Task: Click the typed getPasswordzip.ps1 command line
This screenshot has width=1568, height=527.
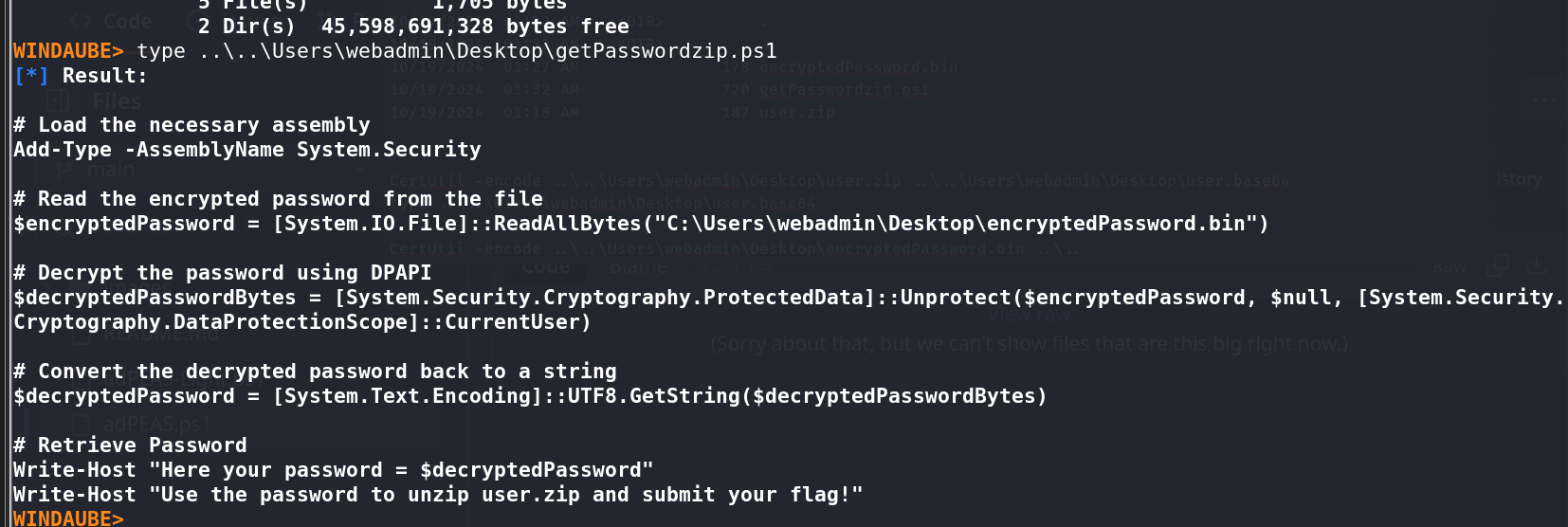Action: 456,51
